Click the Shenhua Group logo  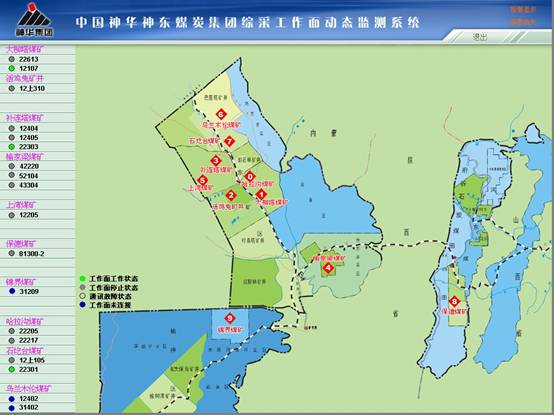click(x=34, y=19)
